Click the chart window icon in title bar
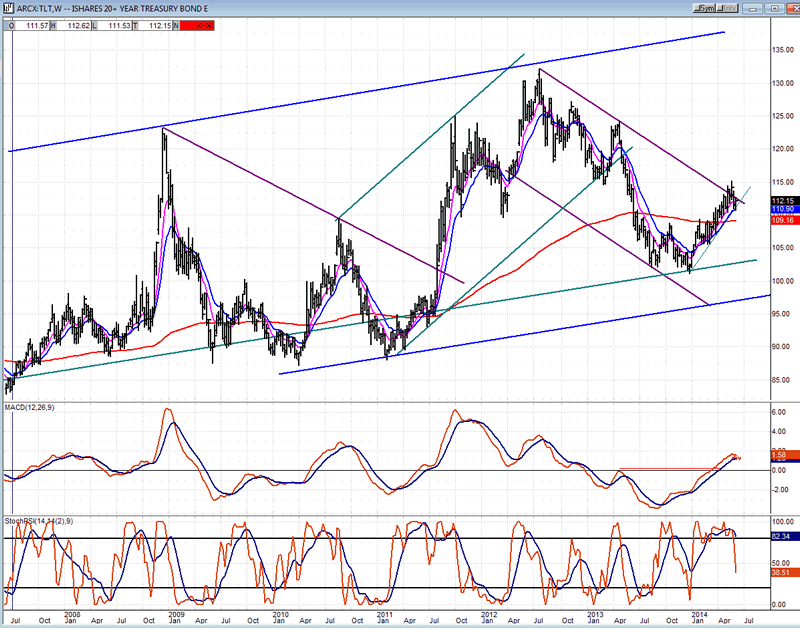 [x=9, y=8]
